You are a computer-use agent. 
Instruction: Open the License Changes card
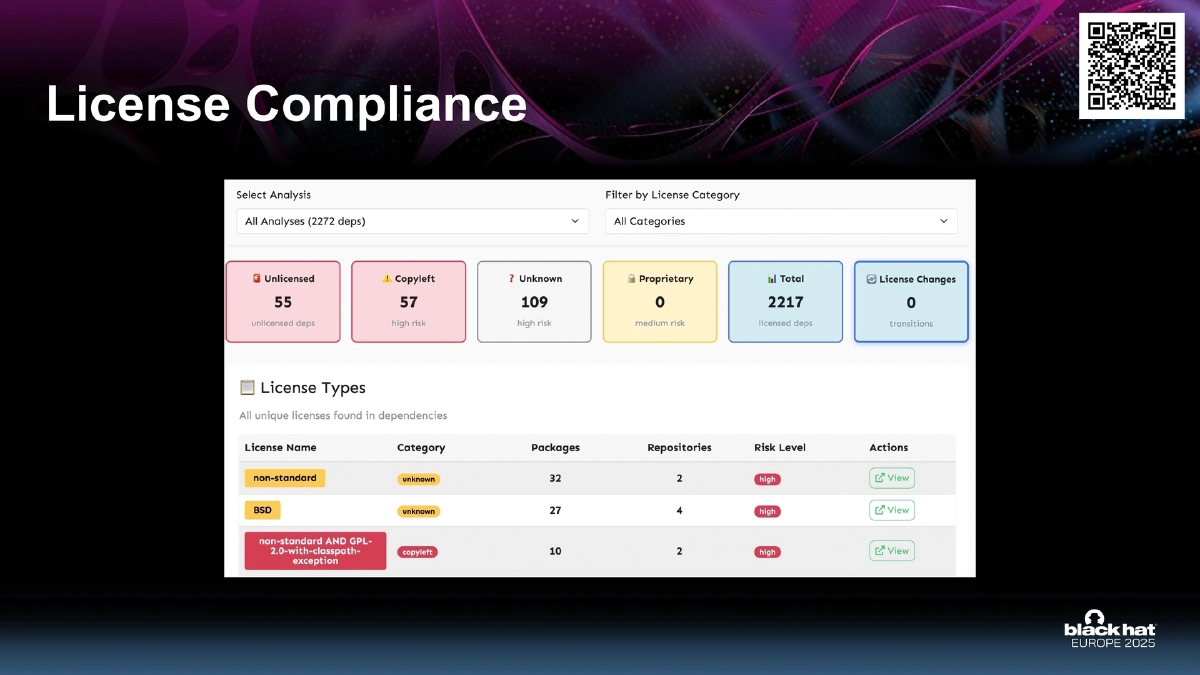point(911,302)
